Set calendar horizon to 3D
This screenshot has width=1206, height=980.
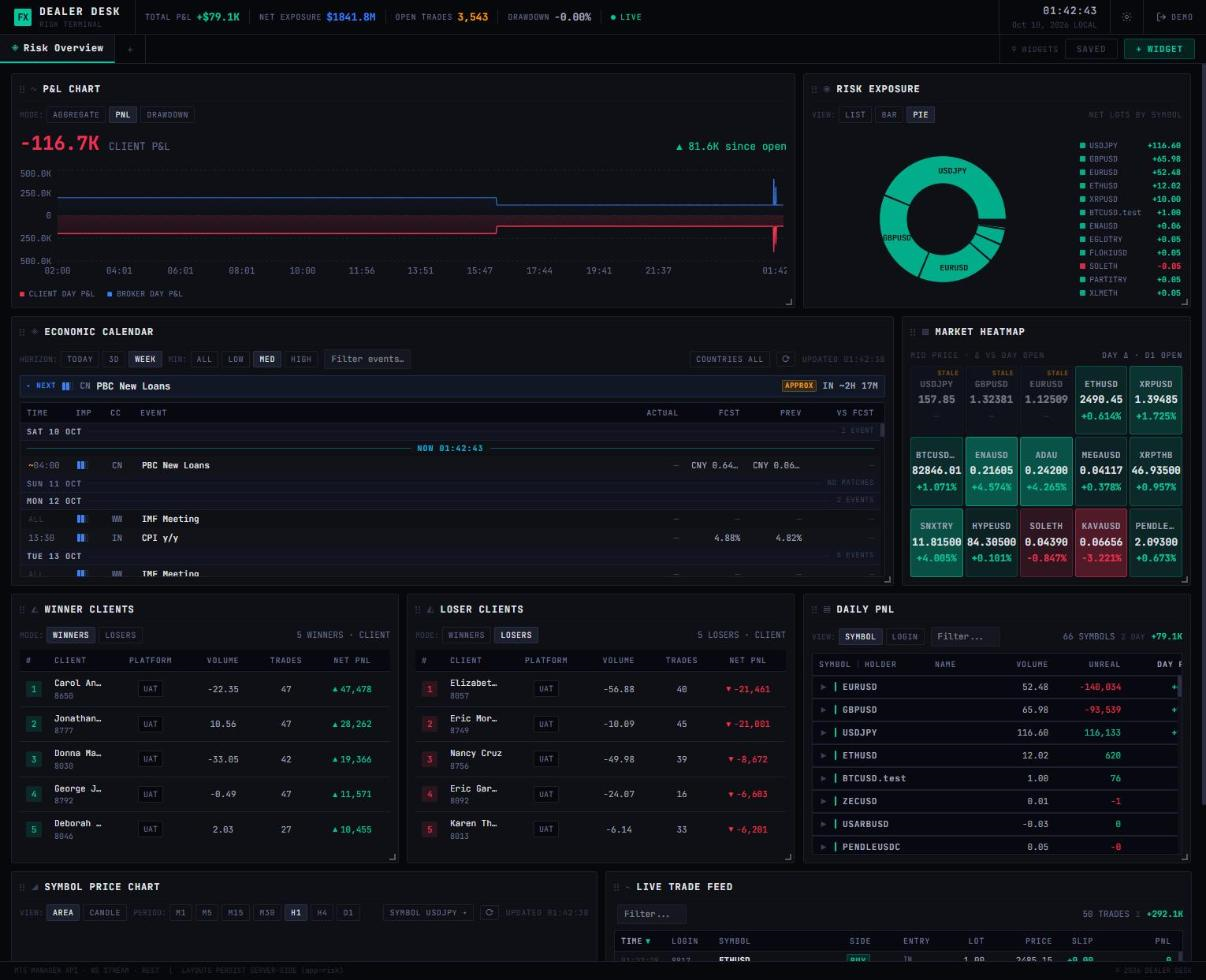point(113,359)
